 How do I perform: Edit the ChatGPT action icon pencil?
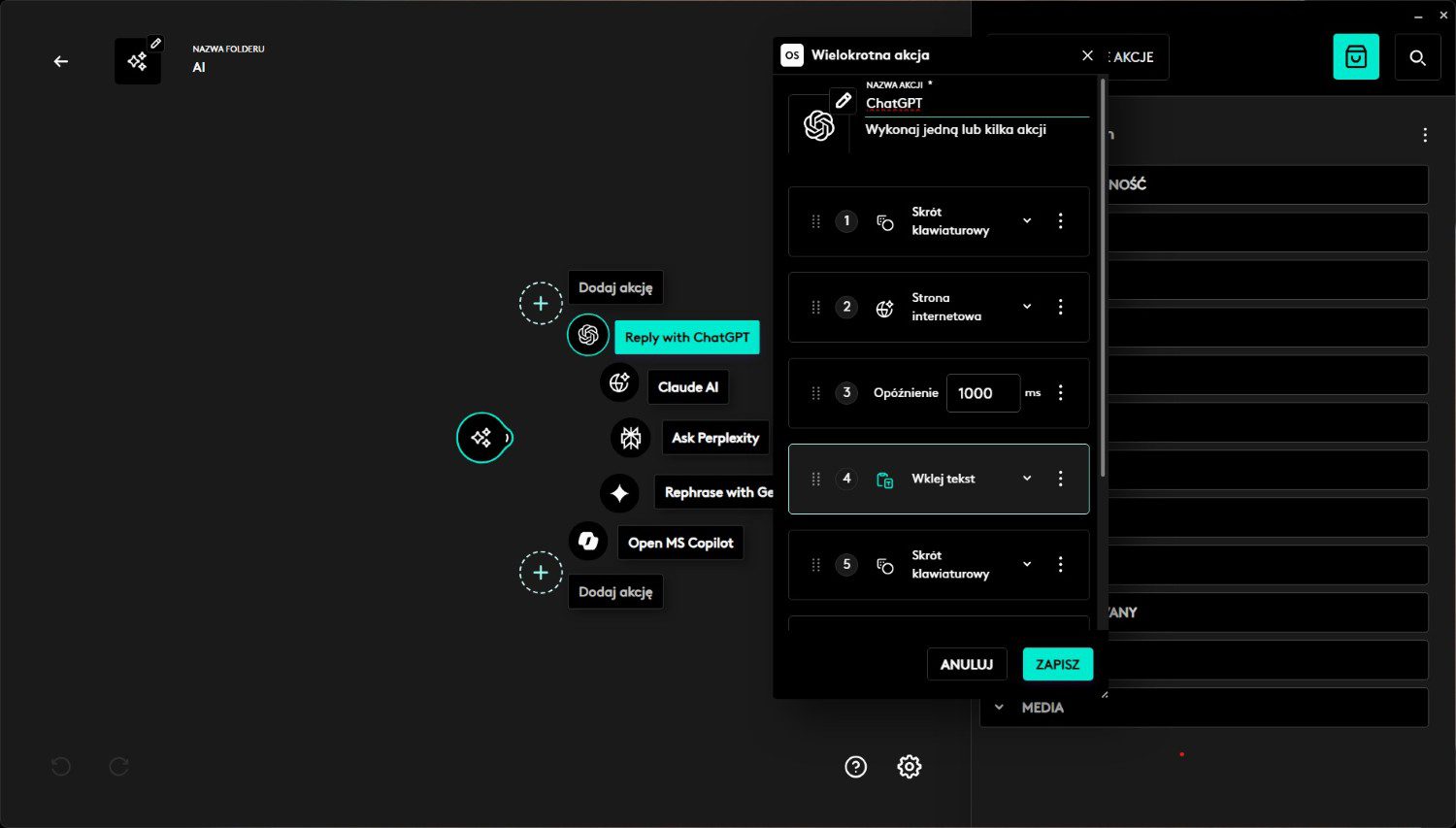843,100
